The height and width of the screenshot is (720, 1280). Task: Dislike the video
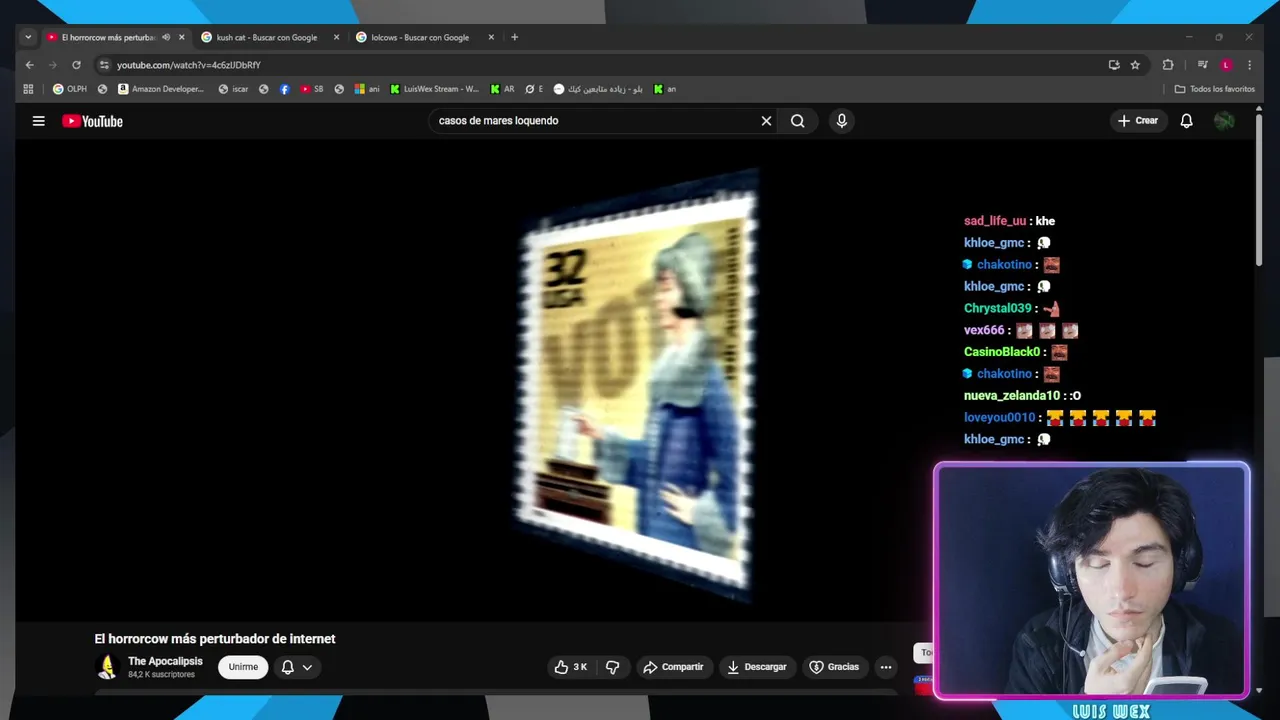pyautogui.click(x=612, y=667)
